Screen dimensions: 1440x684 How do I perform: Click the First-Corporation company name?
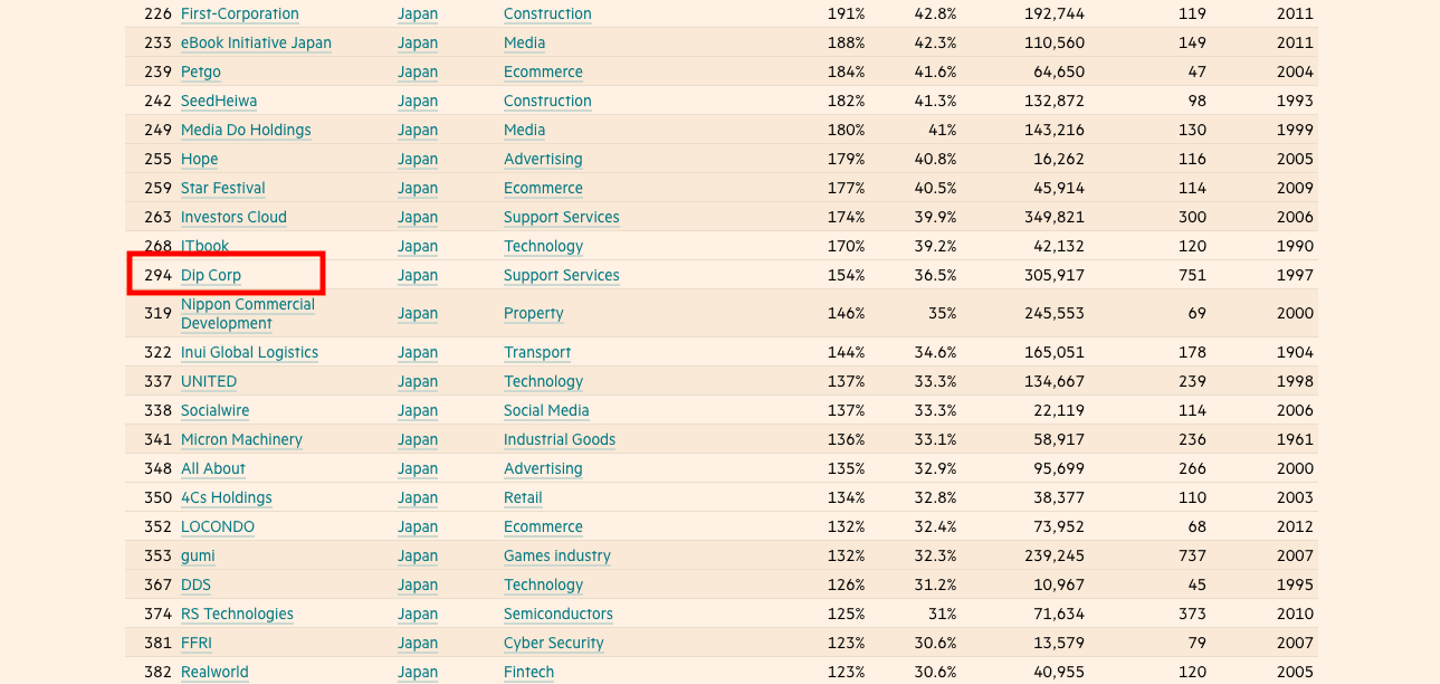tap(240, 14)
